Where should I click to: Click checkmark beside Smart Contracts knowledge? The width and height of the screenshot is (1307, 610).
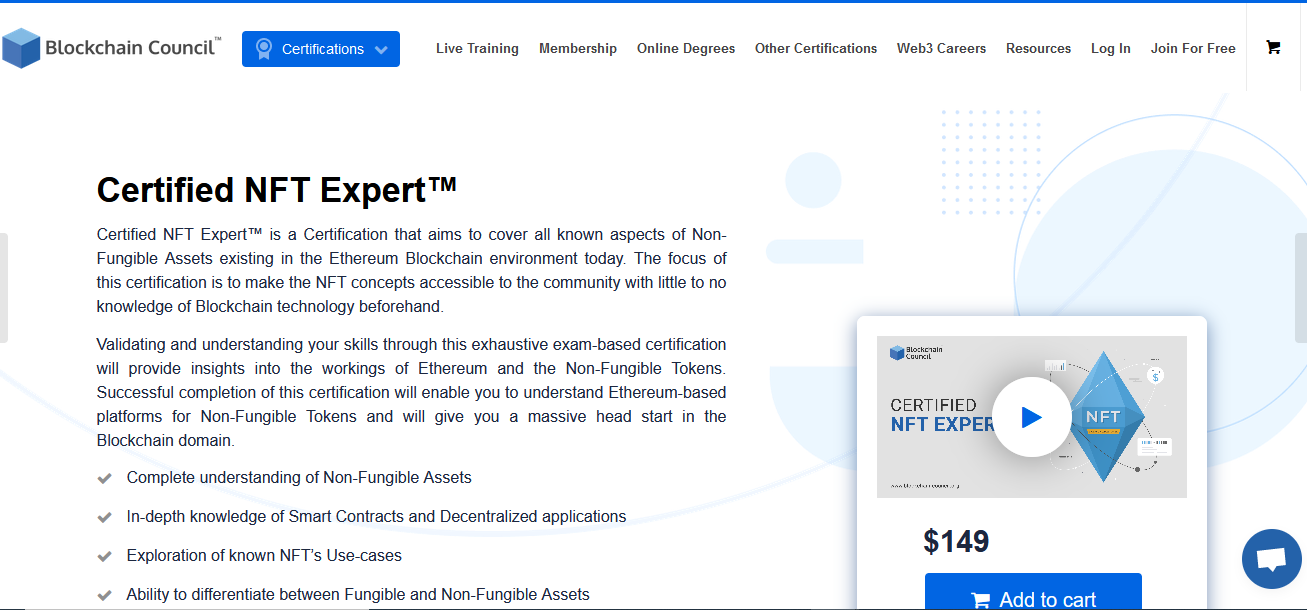(104, 517)
